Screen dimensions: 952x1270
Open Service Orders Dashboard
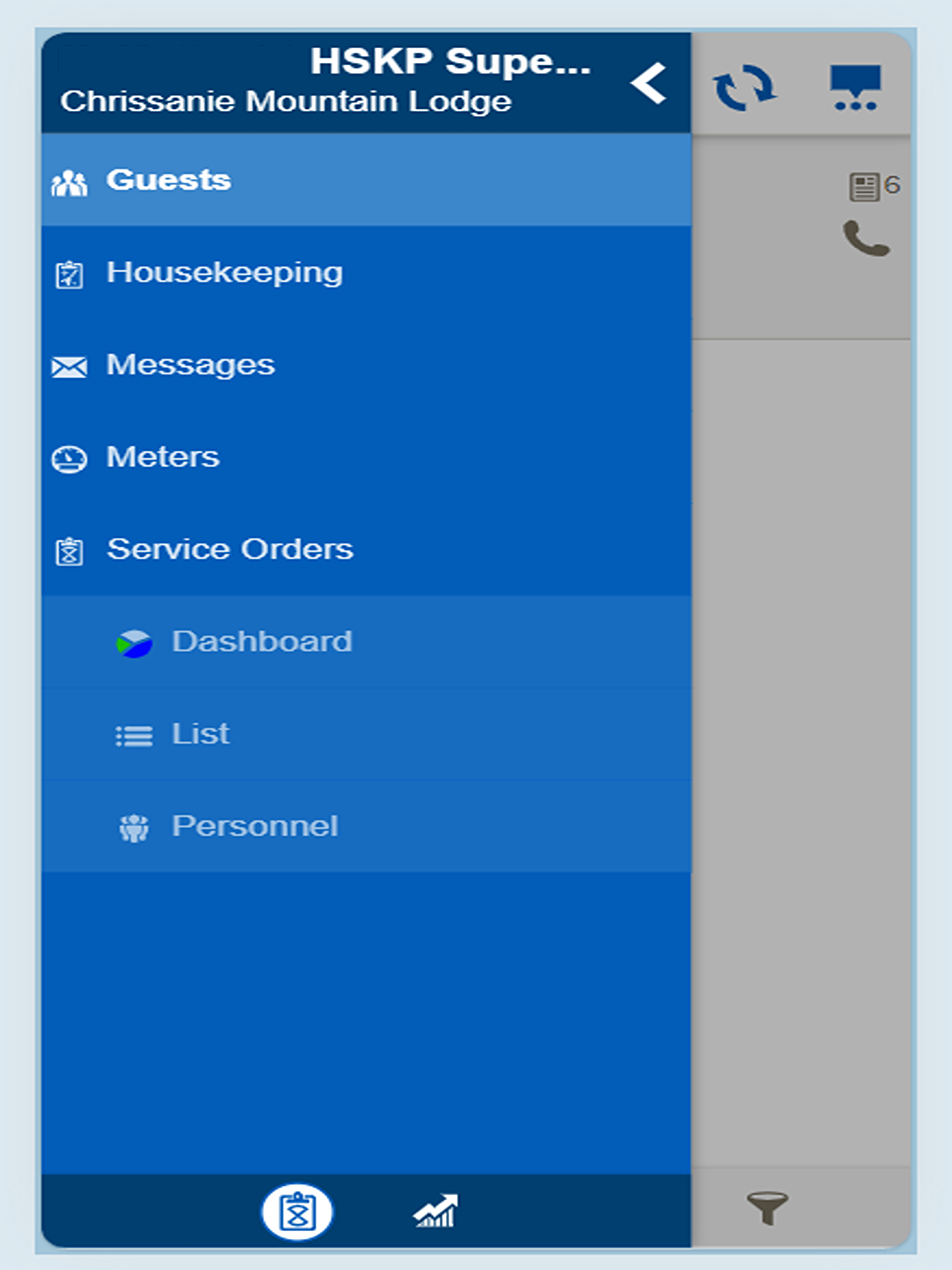262,642
